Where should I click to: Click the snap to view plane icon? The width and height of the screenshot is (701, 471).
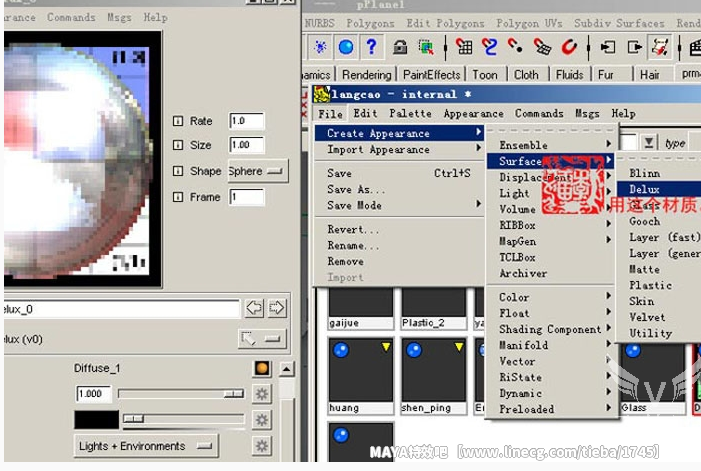coord(542,47)
